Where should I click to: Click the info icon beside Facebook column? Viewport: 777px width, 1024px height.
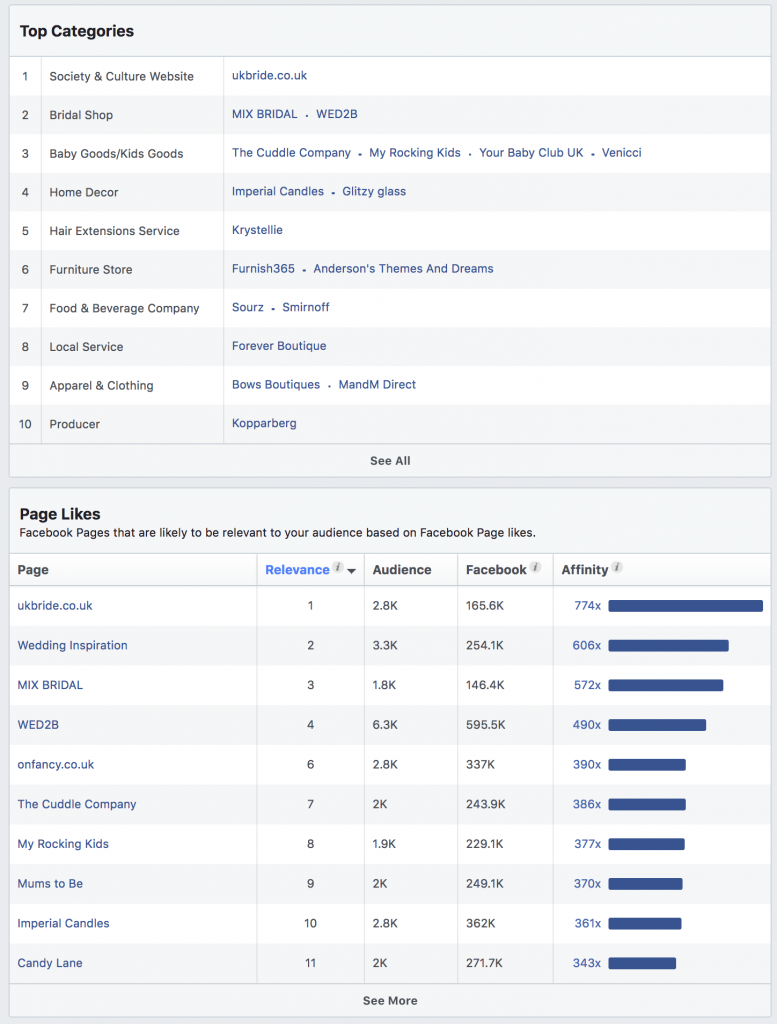coord(536,568)
